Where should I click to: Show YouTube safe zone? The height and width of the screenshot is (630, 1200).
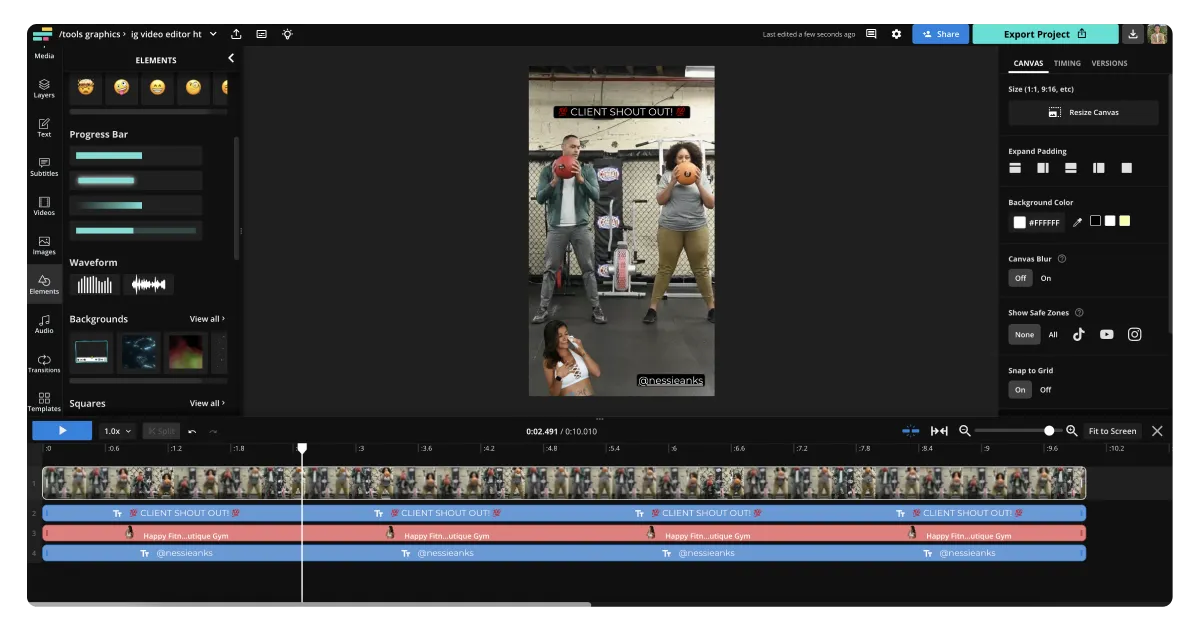point(1107,335)
